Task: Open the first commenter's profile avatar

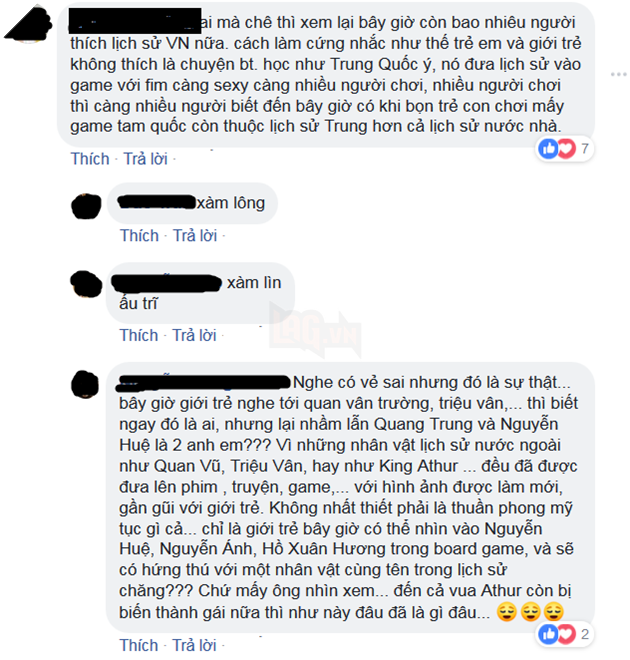Action: tap(28, 25)
